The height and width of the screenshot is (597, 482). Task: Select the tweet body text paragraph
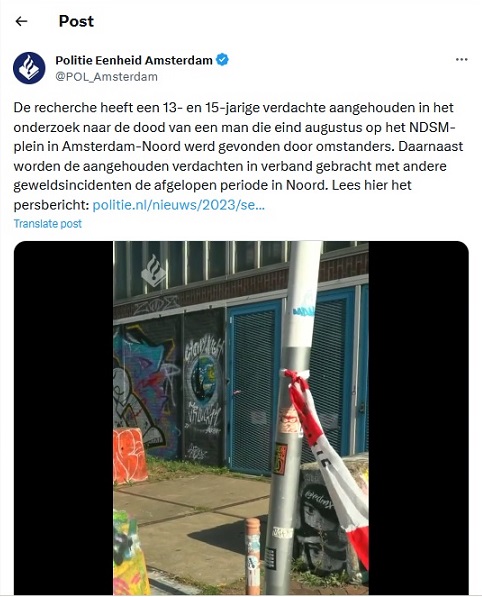[x=238, y=156]
